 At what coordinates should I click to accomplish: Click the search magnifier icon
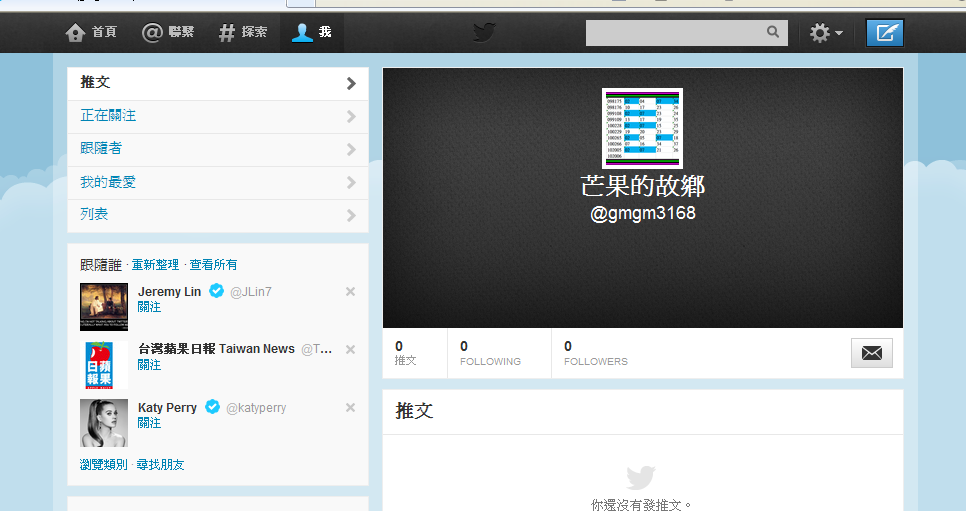773,32
